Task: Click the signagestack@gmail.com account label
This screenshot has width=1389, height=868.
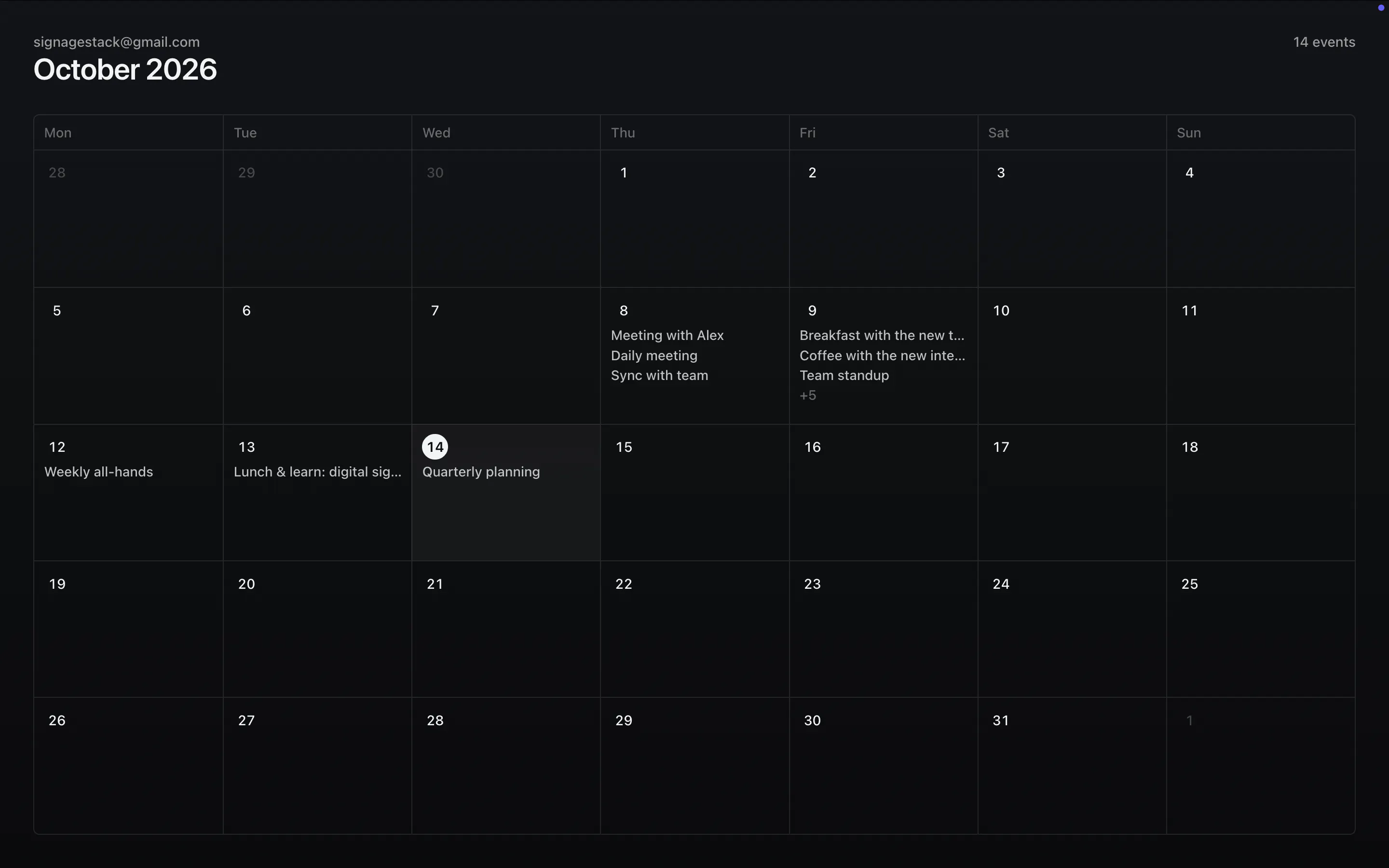Action: coord(117,42)
